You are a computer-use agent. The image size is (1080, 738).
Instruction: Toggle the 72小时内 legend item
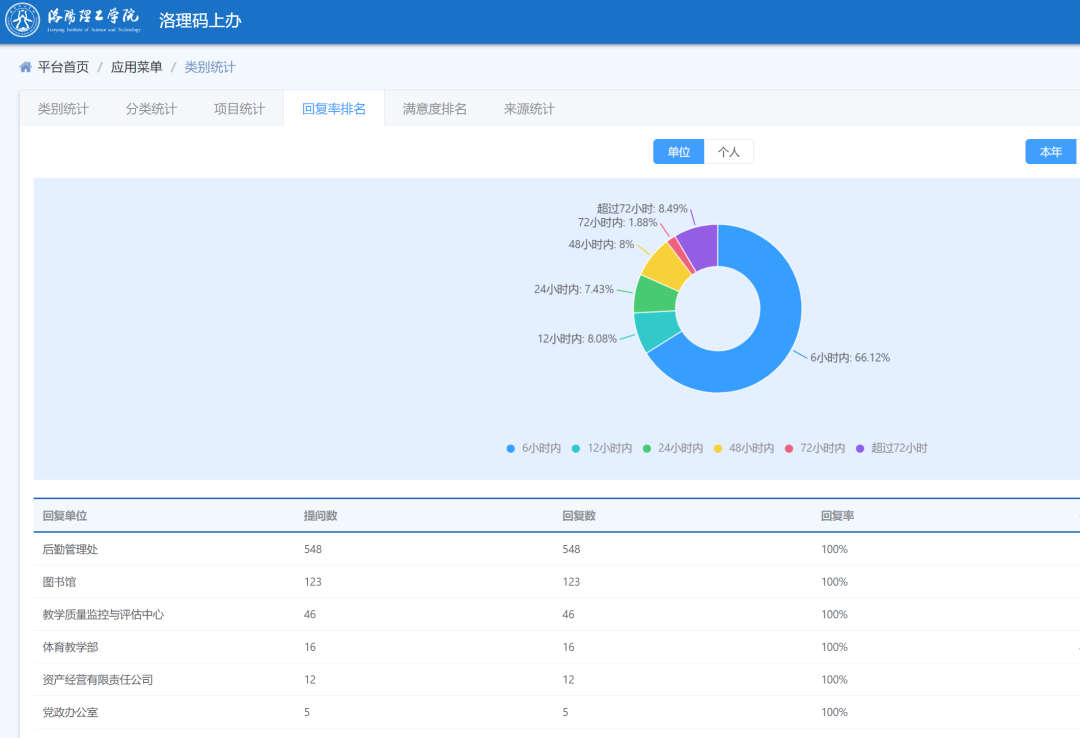click(x=815, y=449)
